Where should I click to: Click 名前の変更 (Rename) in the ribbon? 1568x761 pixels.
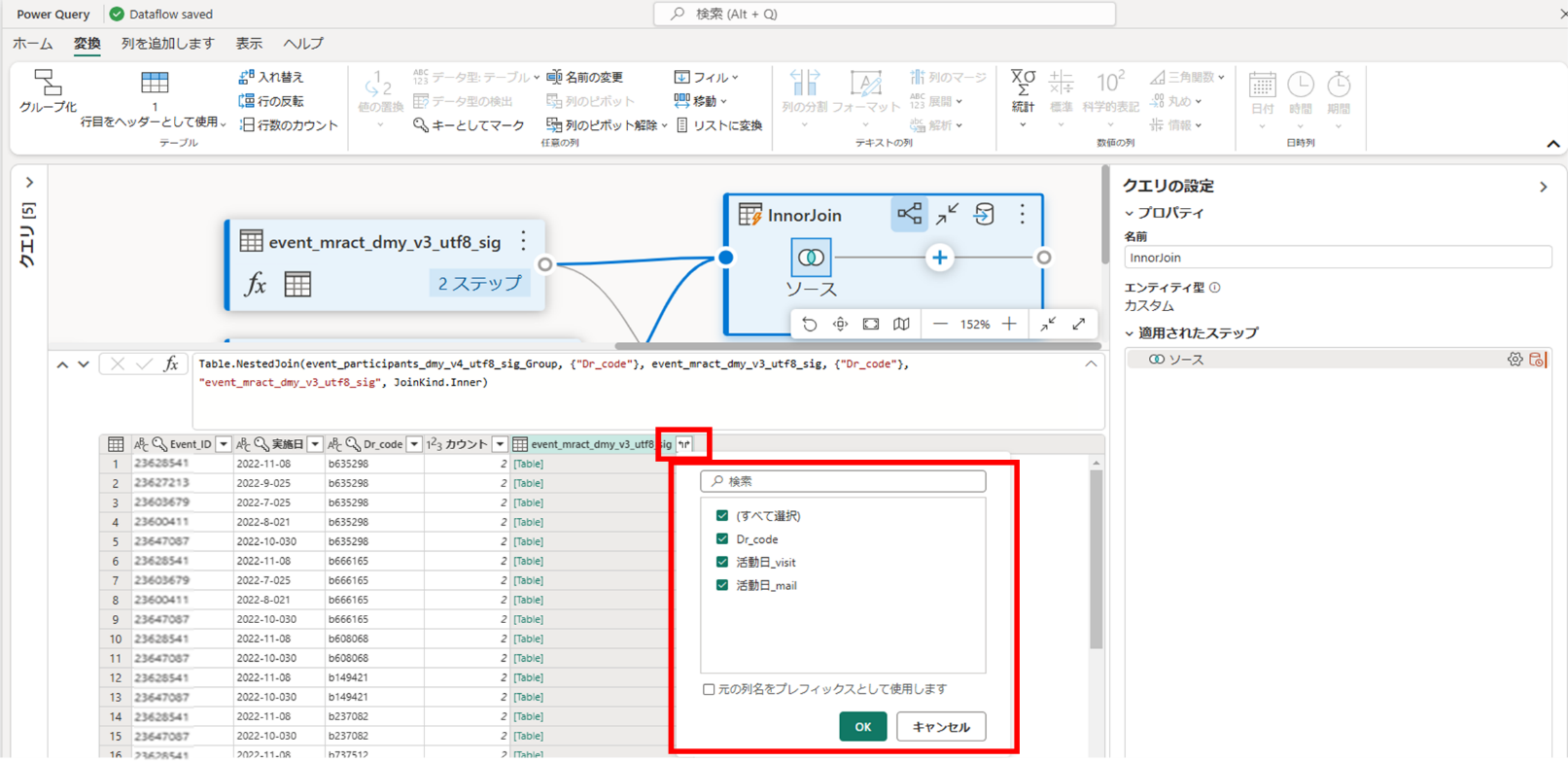(584, 77)
